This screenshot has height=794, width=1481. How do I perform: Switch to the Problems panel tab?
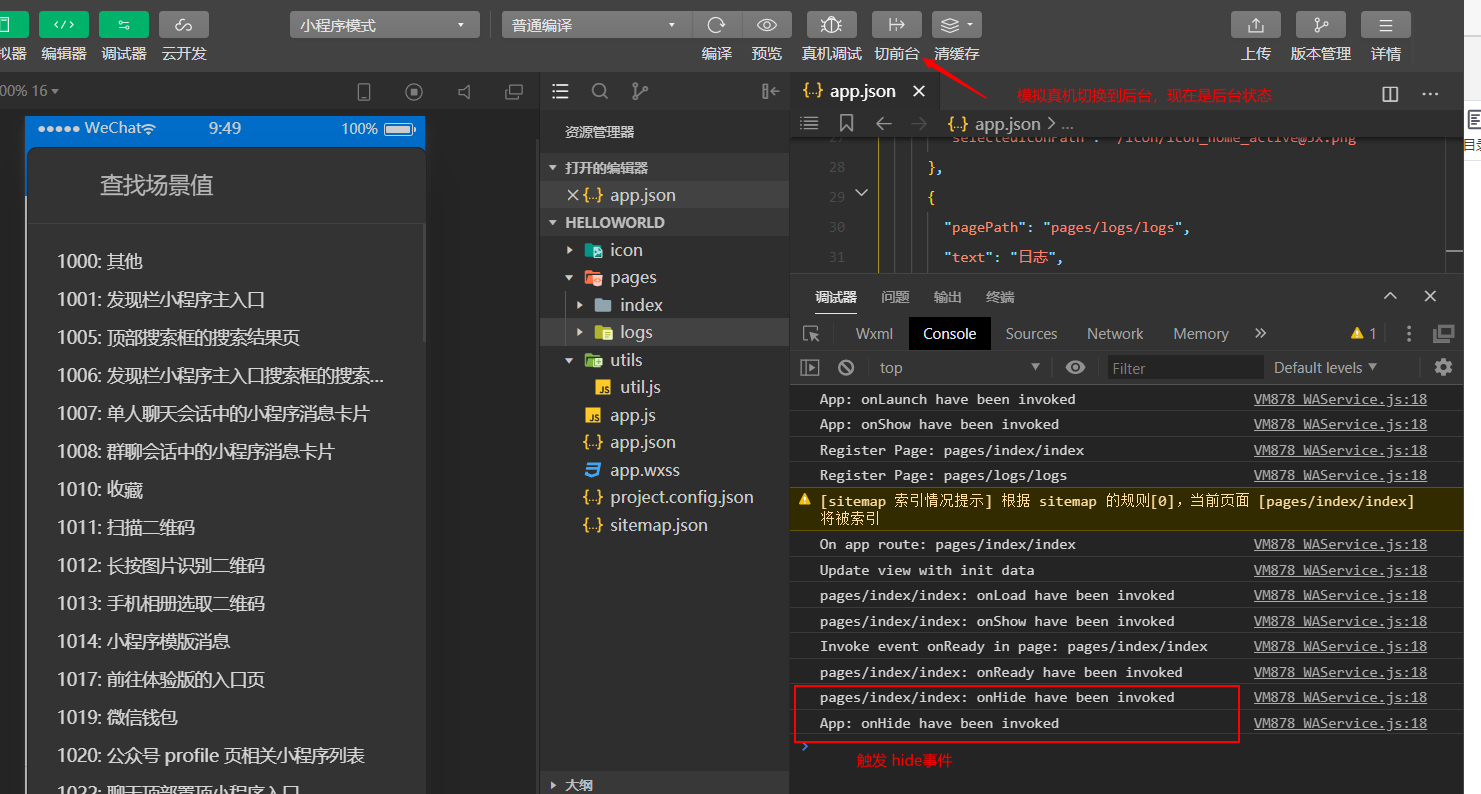coord(895,297)
